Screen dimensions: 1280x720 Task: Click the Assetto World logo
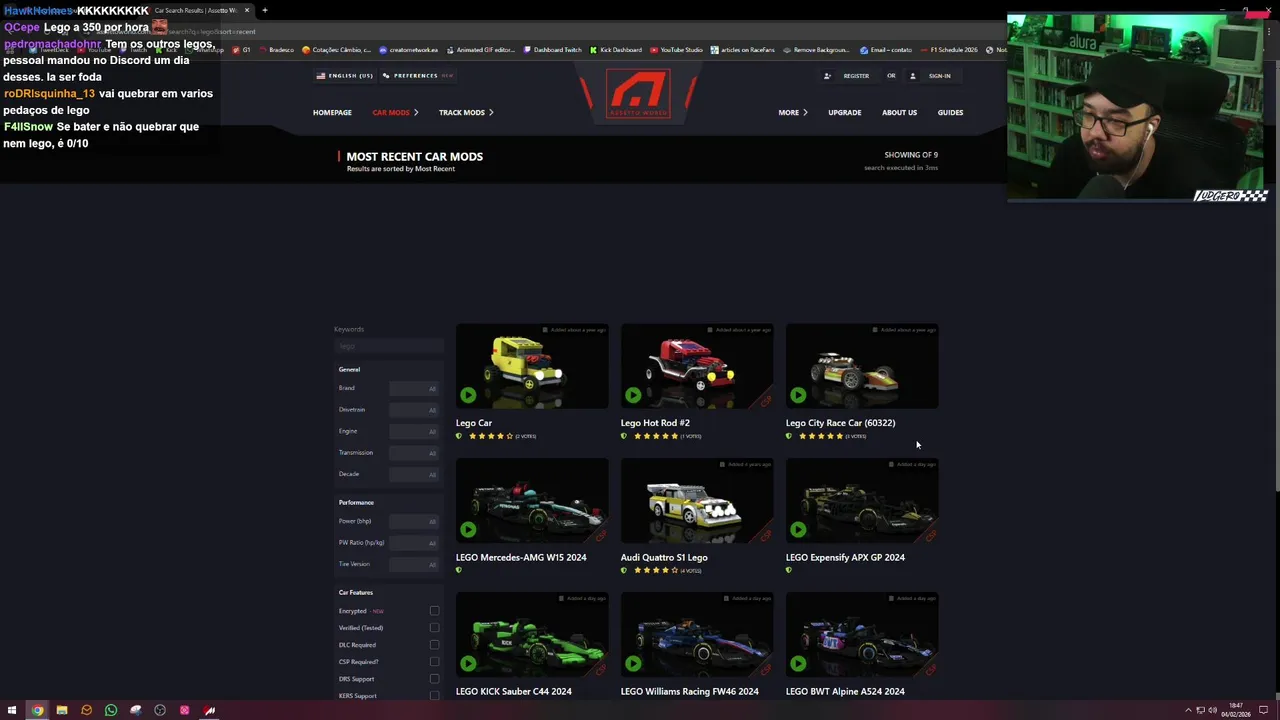pyautogui.click(x=639, y=94)
